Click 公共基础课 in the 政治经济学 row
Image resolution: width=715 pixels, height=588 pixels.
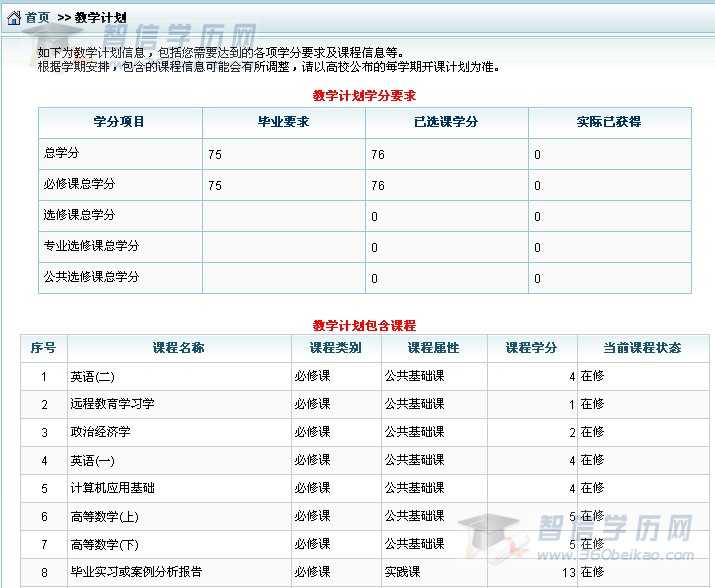[414, 432]
